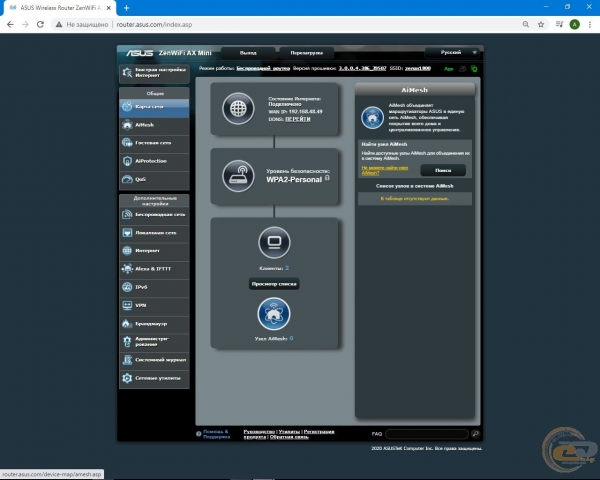
Task: Open the Product registration footer link
Action: tap(289, 434)
